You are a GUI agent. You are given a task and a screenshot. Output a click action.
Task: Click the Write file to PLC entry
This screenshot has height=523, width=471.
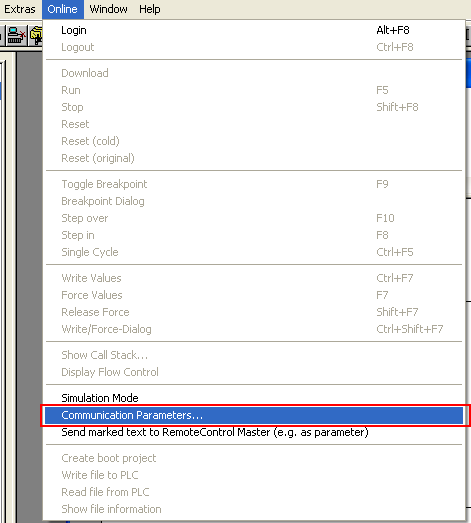pyautogui.click(x=254, y=475)
